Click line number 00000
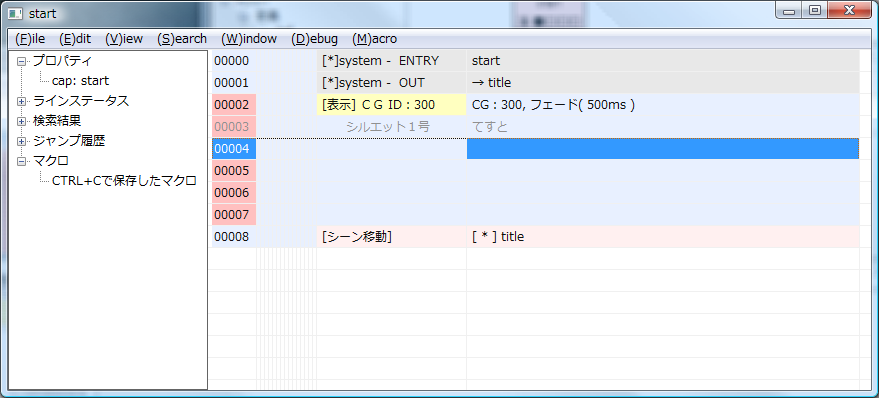 pyautogui.click(x=234, y=61)
